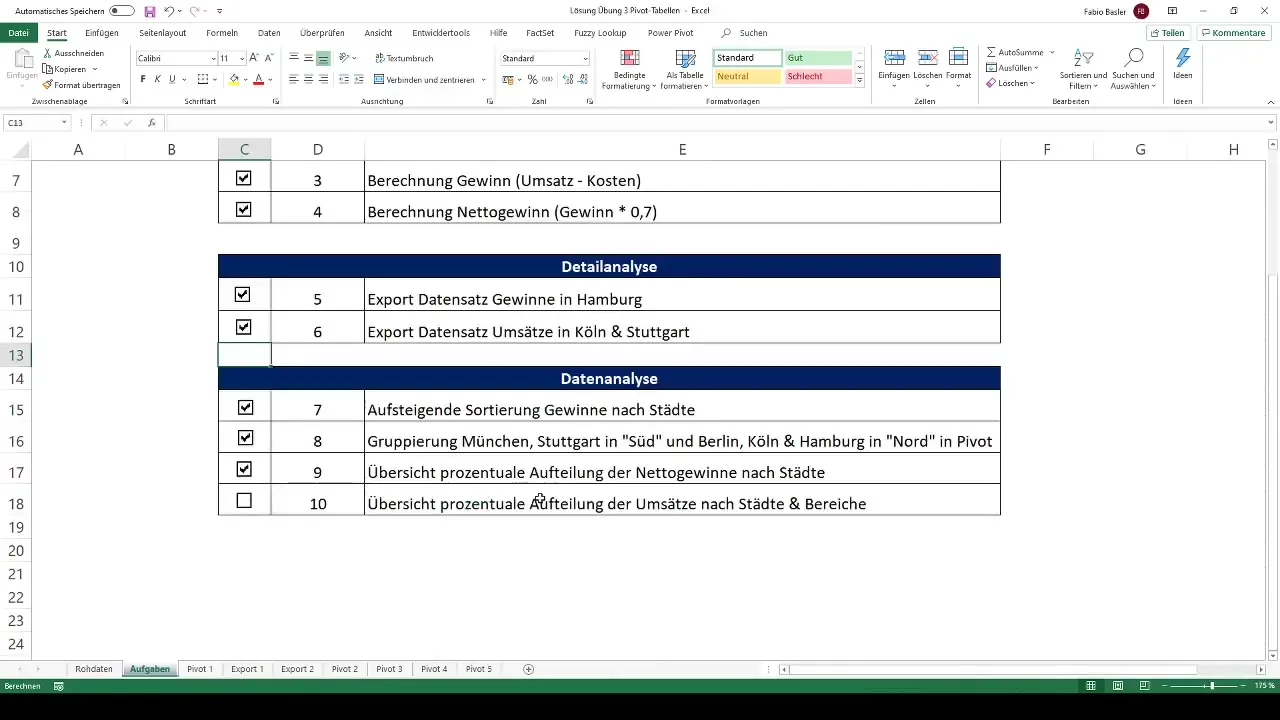Image resolution: width=1280 pixels, height=720 pixels.
Task: Click the Textumbruch wrap text button
Action: [404, 58]
